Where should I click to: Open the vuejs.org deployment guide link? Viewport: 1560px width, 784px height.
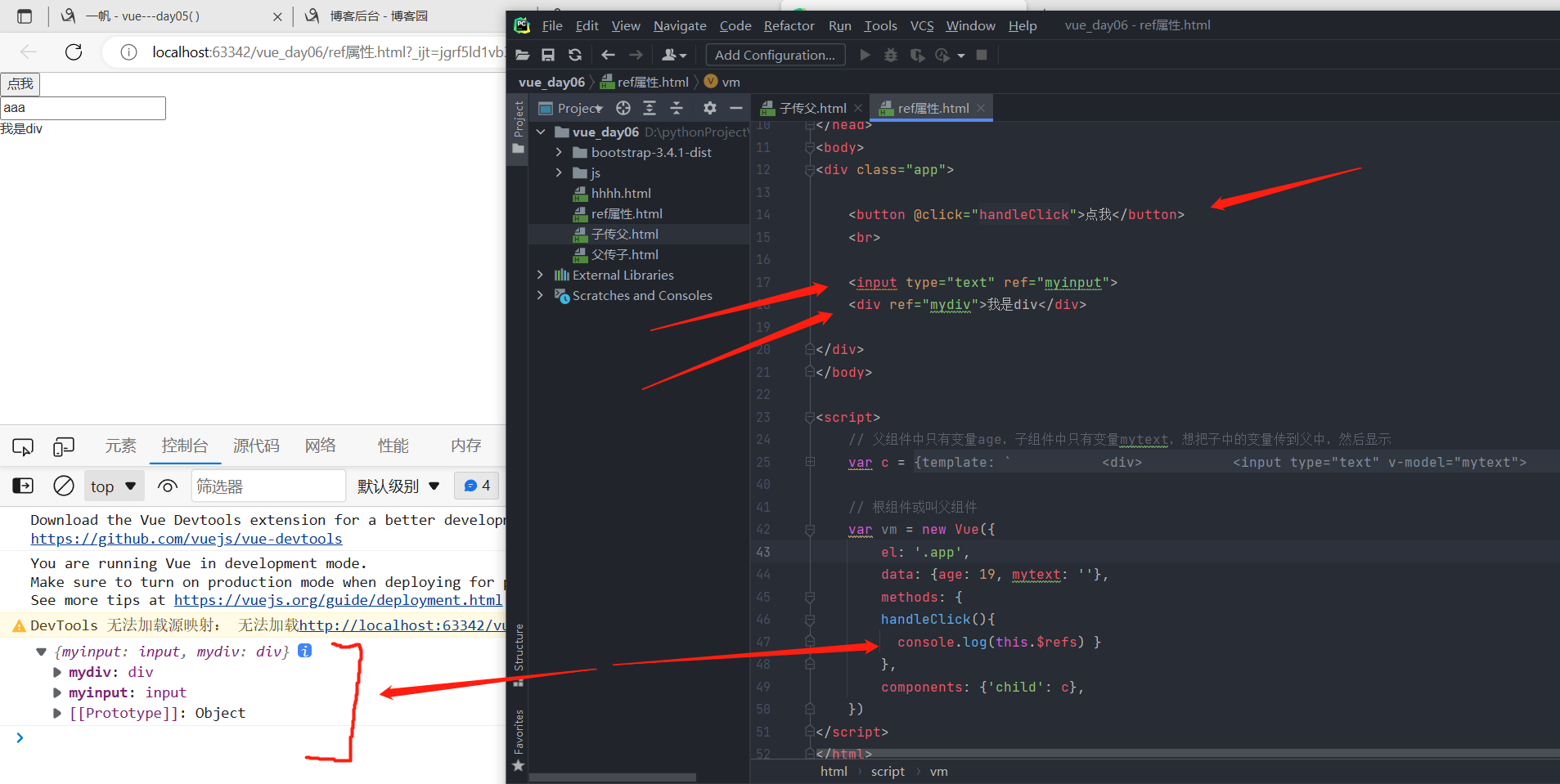coord(338,600)
